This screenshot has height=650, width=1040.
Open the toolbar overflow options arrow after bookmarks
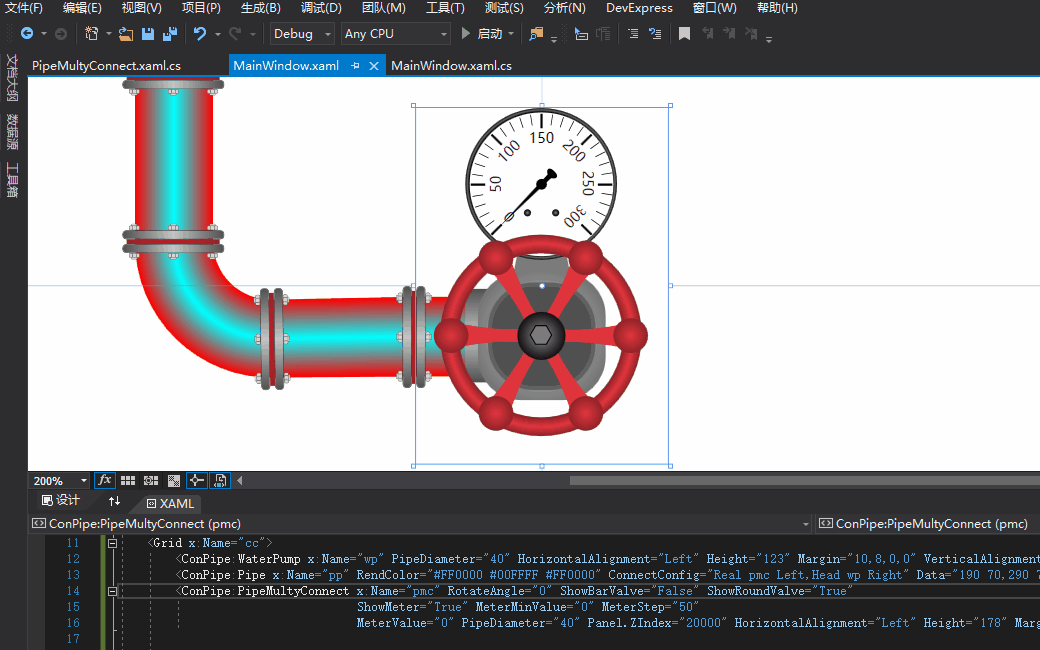coord(769,40)
